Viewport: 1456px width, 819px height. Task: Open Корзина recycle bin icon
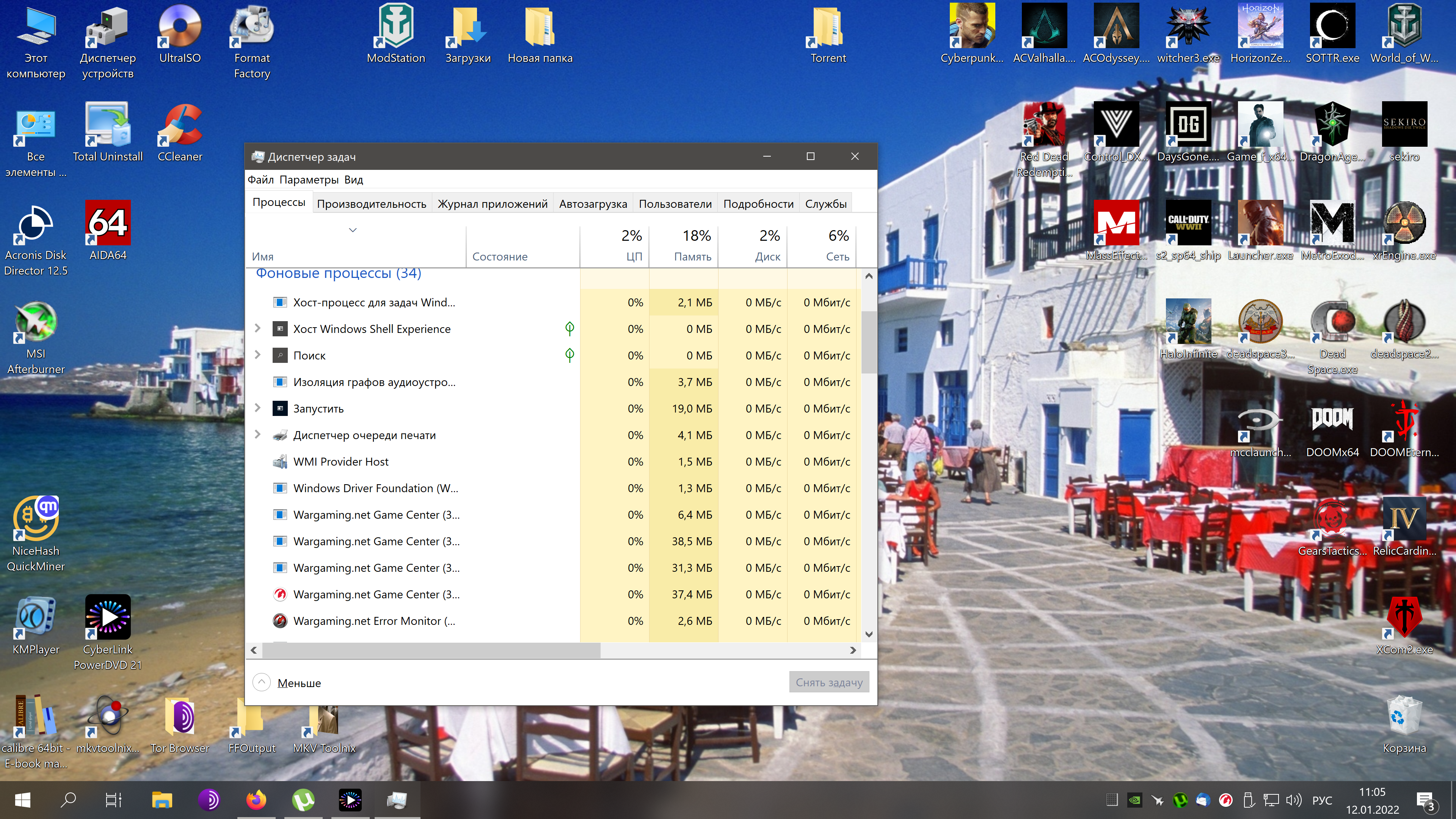[x=1404, y=724]
